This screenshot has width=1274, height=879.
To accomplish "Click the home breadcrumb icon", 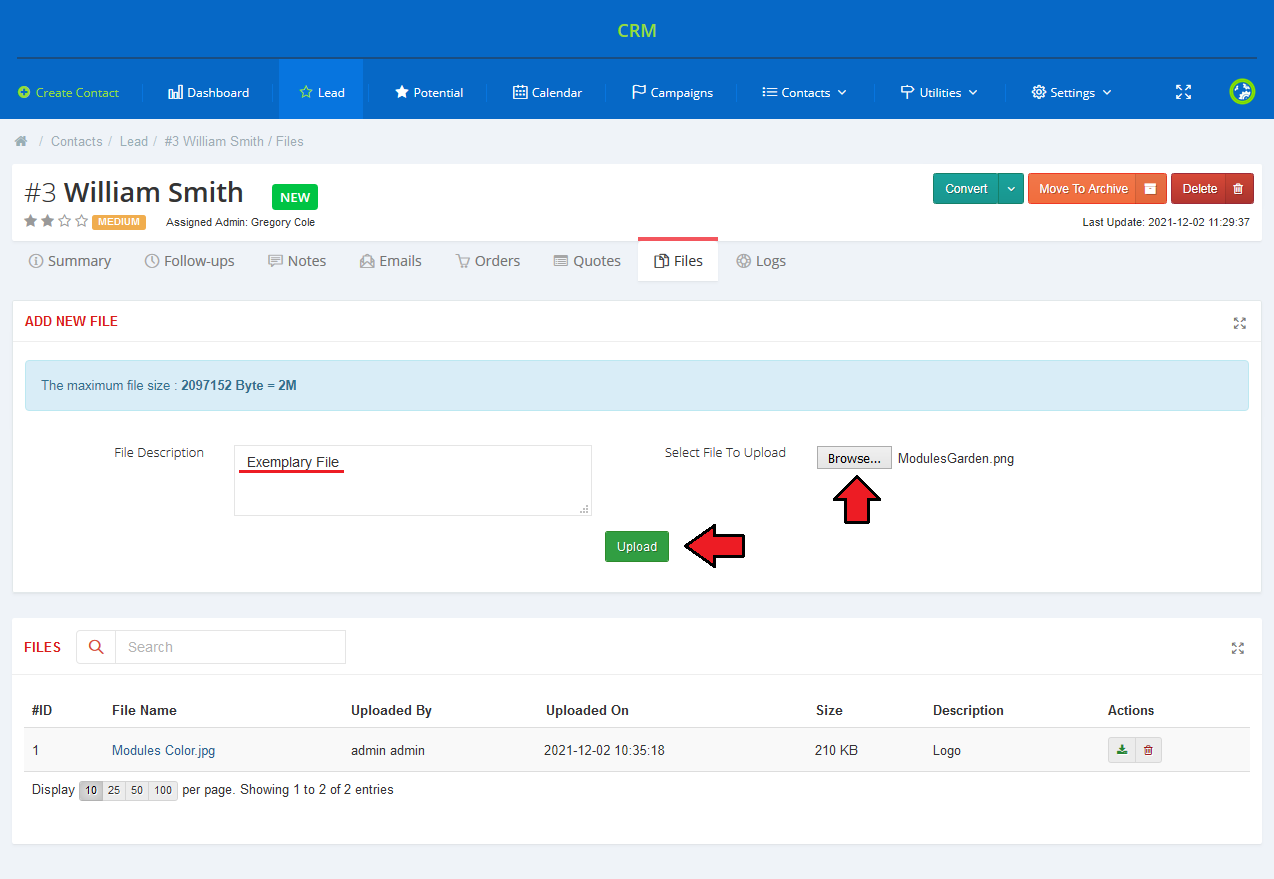I will [21, 141].
